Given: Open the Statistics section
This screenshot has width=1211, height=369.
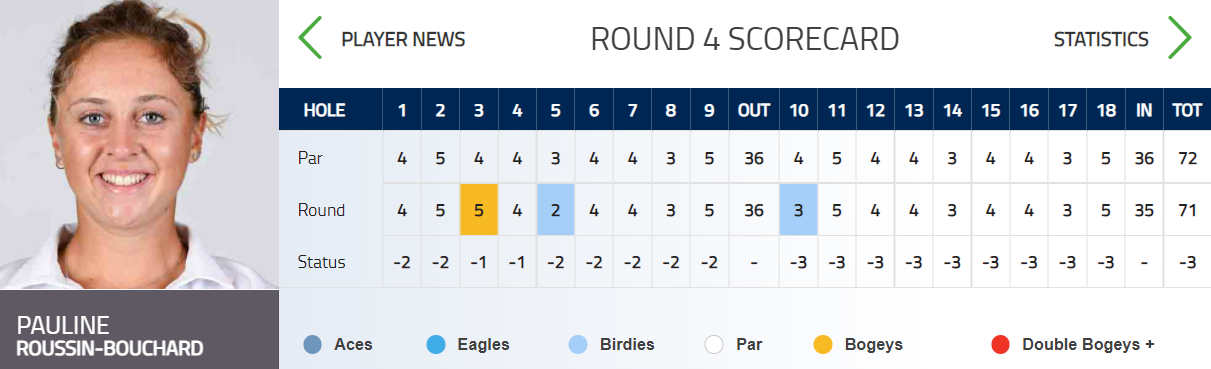Looking at the screenshot, I should 1101,39.
